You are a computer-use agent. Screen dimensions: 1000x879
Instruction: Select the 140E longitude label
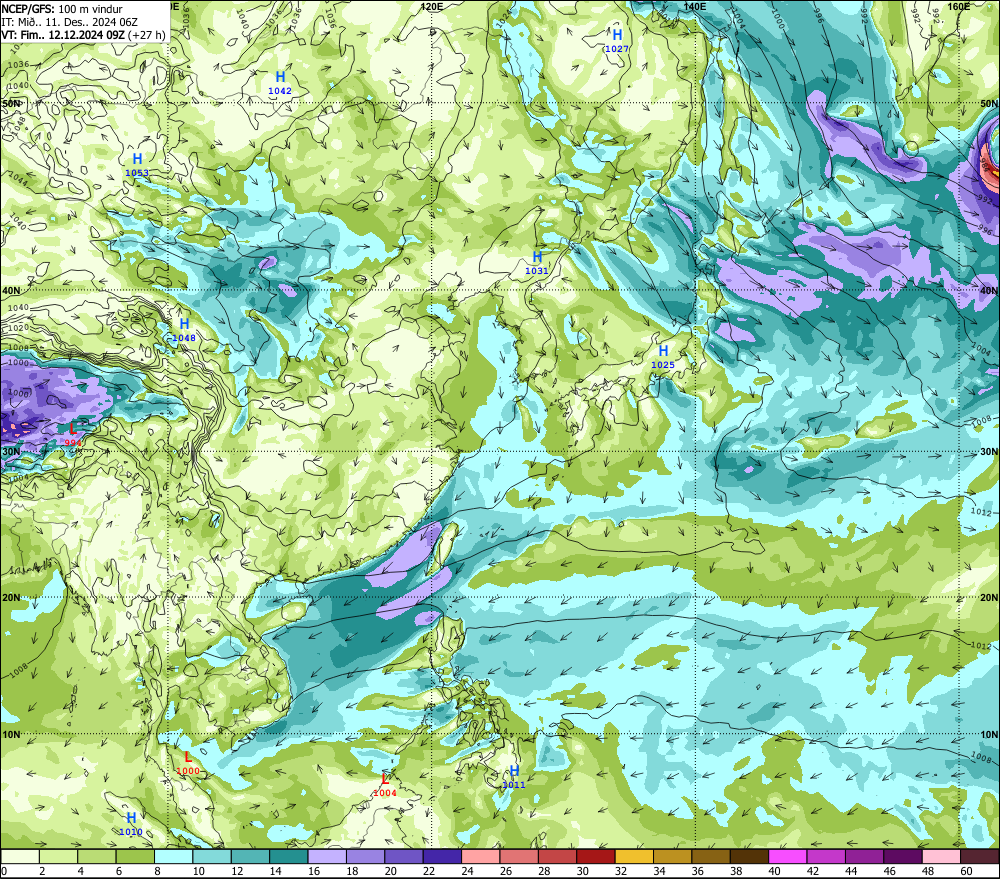695,6
